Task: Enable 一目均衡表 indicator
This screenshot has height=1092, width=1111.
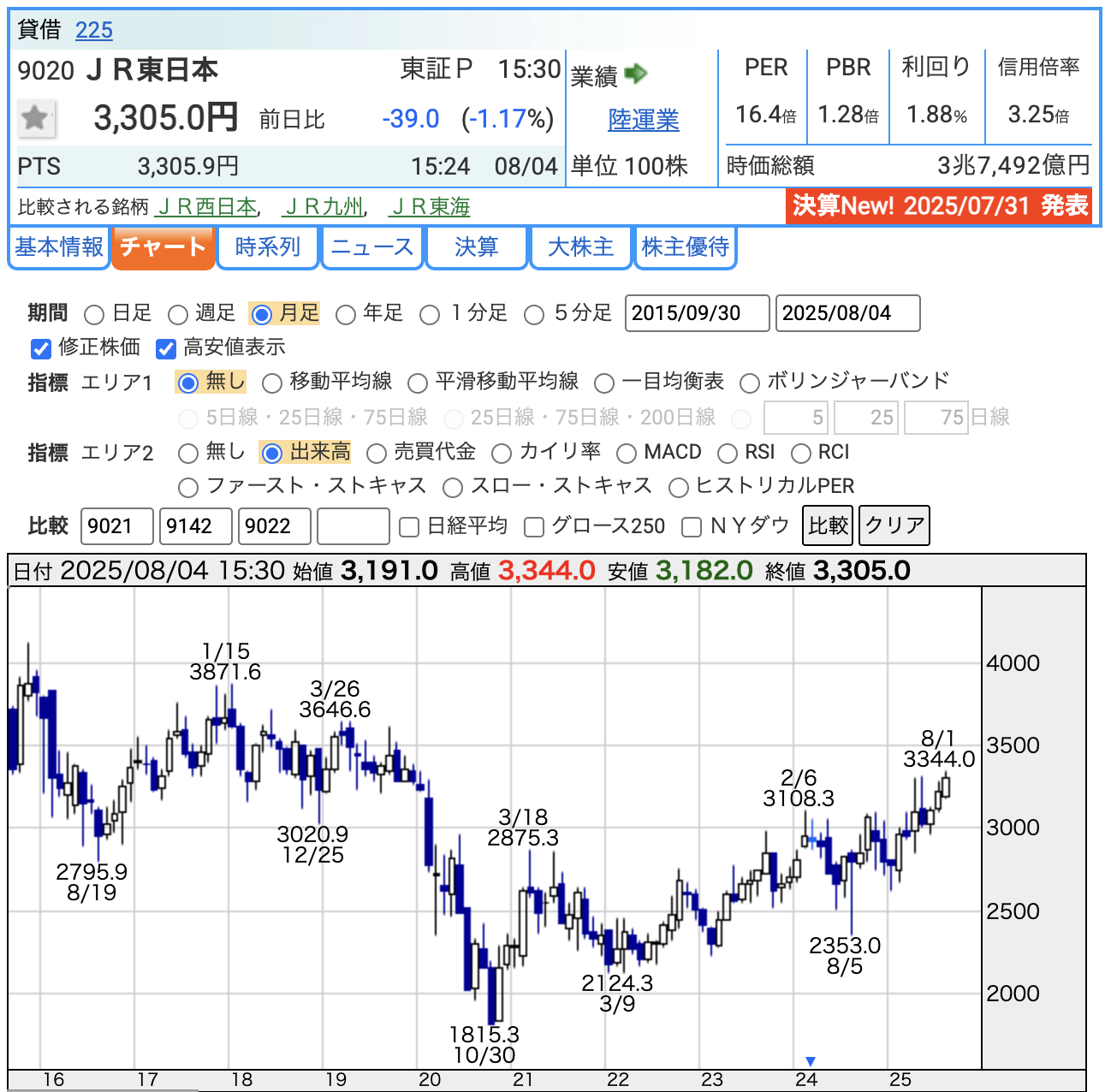Action: click(604, 383)
